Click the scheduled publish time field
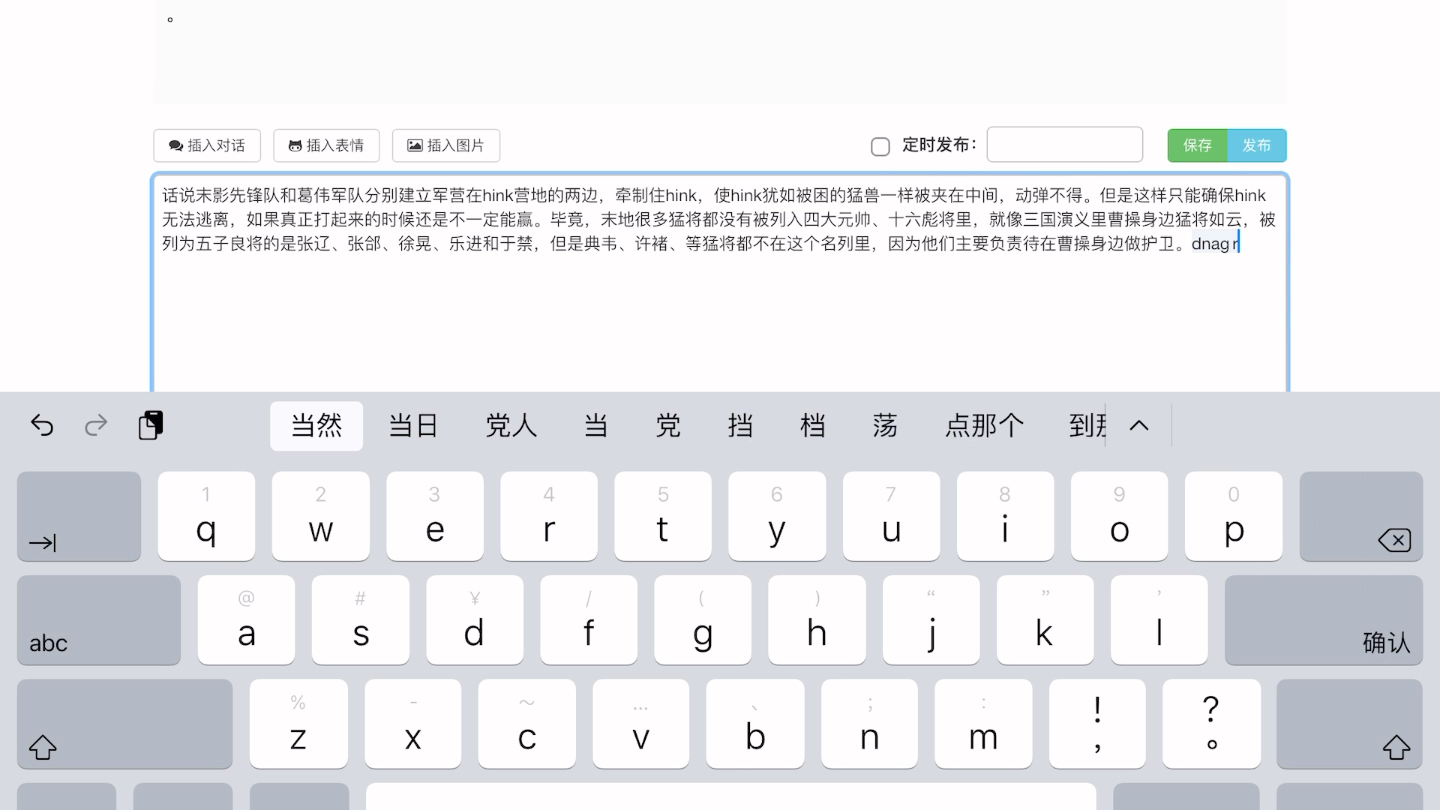The image size is (1440, 810). [x=1065, y=144]
